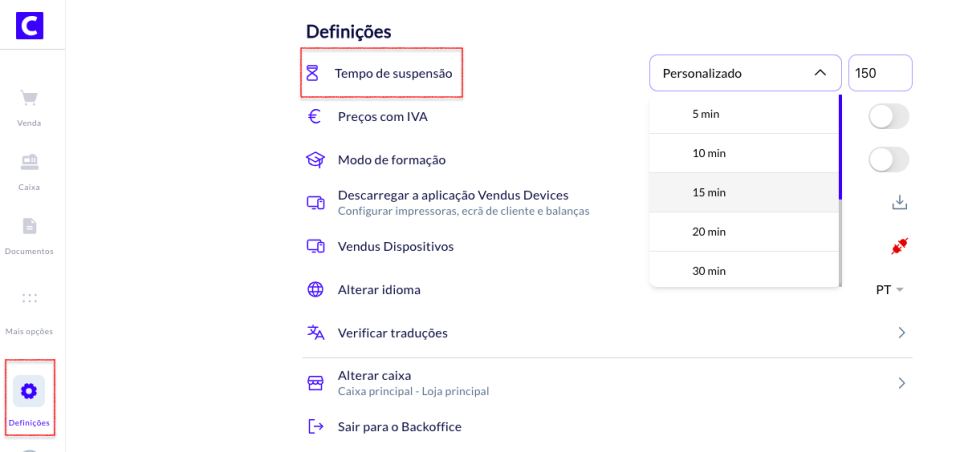Screen dimensions: 960x452
Task: Open the Caixa register icon
Action: coord(29,162)
